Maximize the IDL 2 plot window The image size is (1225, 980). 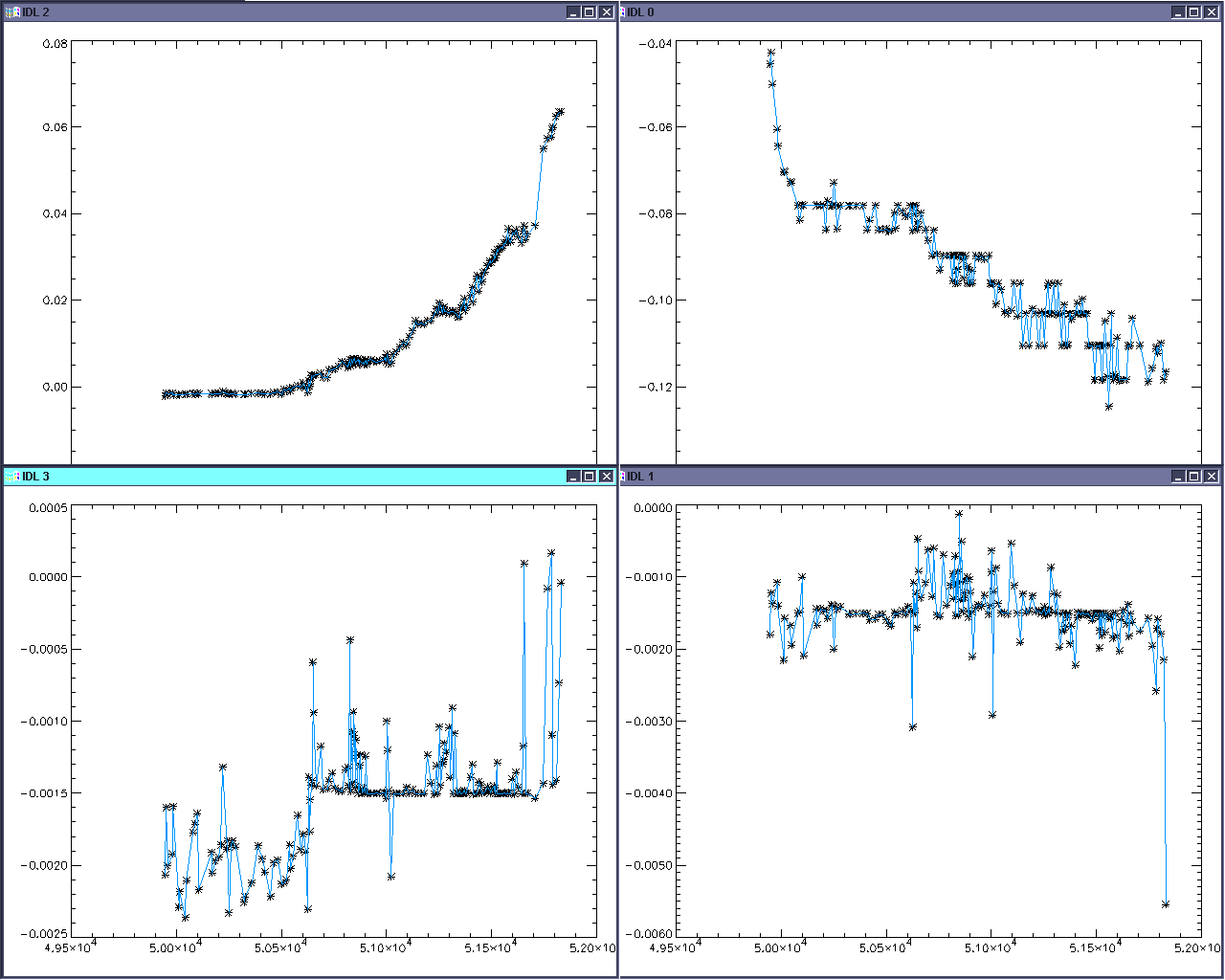589,12
